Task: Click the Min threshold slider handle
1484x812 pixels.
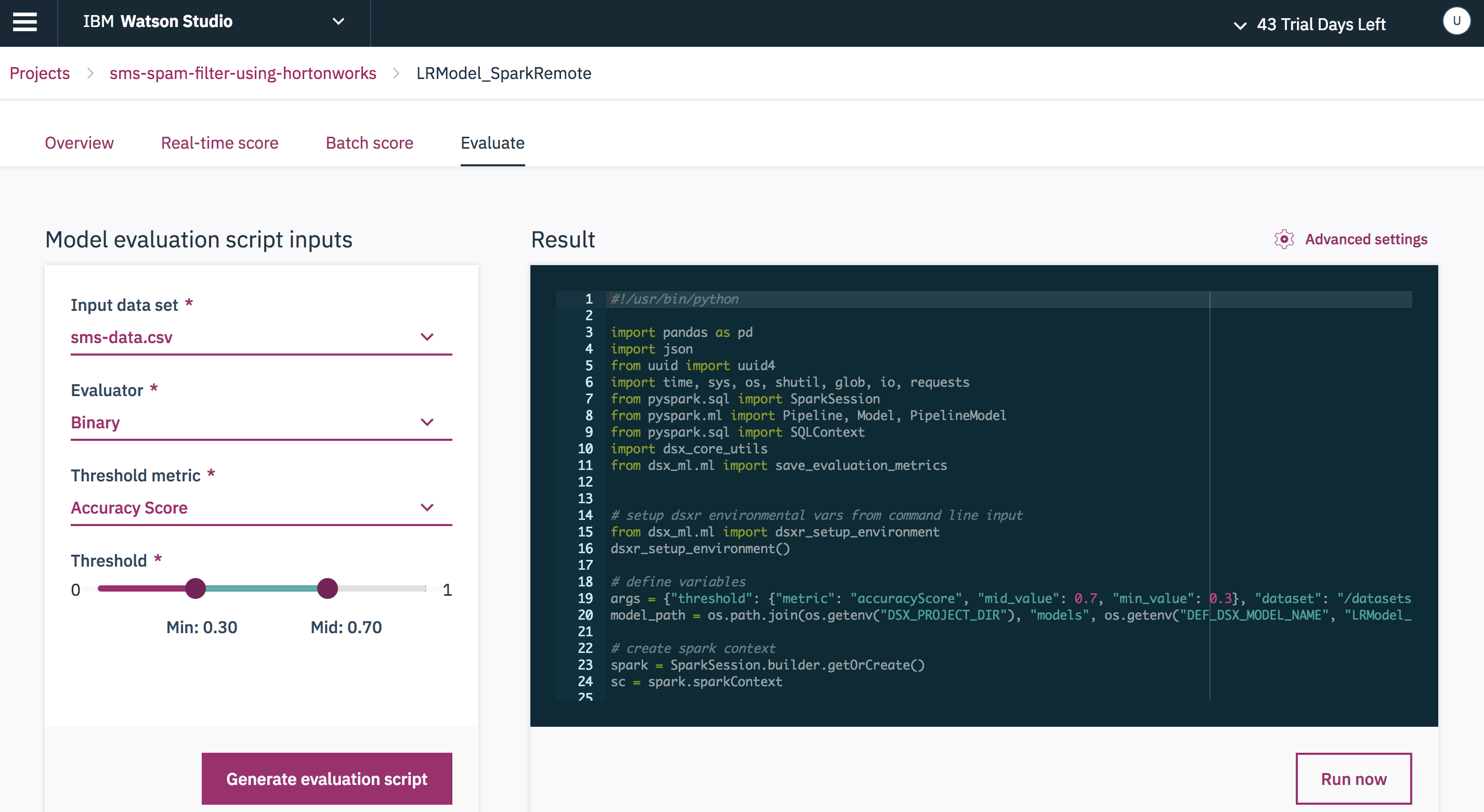Action: pyautogui.click(x=196, y=588)
